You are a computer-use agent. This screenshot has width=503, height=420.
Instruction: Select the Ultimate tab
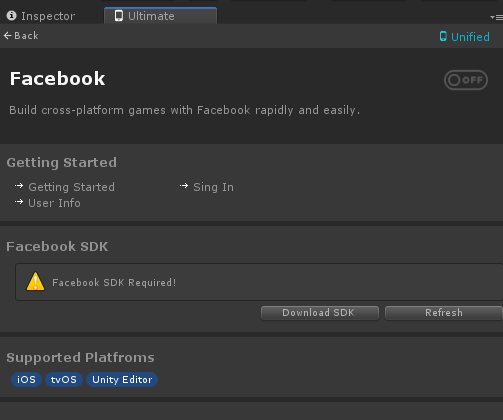tap(160, 16)
